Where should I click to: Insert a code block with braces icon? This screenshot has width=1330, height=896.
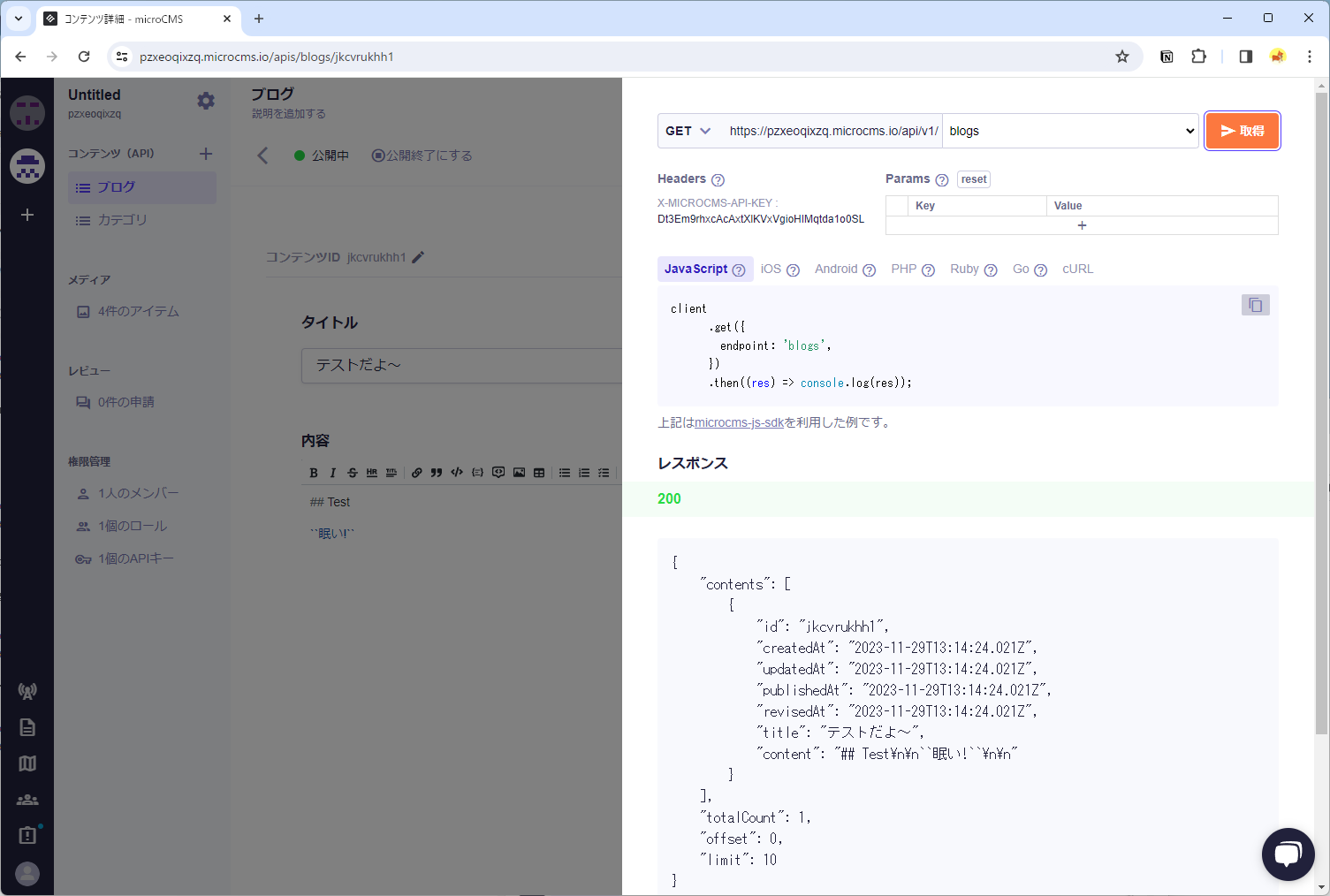pos(477,473)
